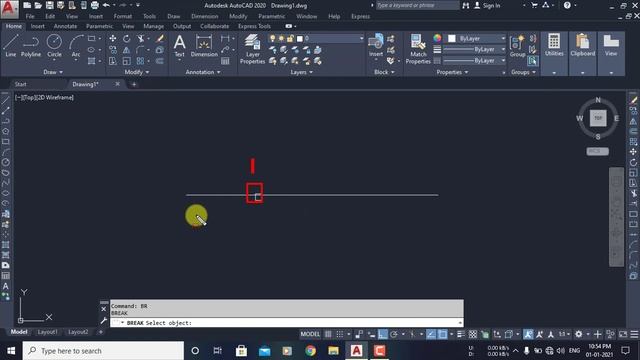
Task: Expand the Groups panel dropdown
Action: click(x=523, y=72)
